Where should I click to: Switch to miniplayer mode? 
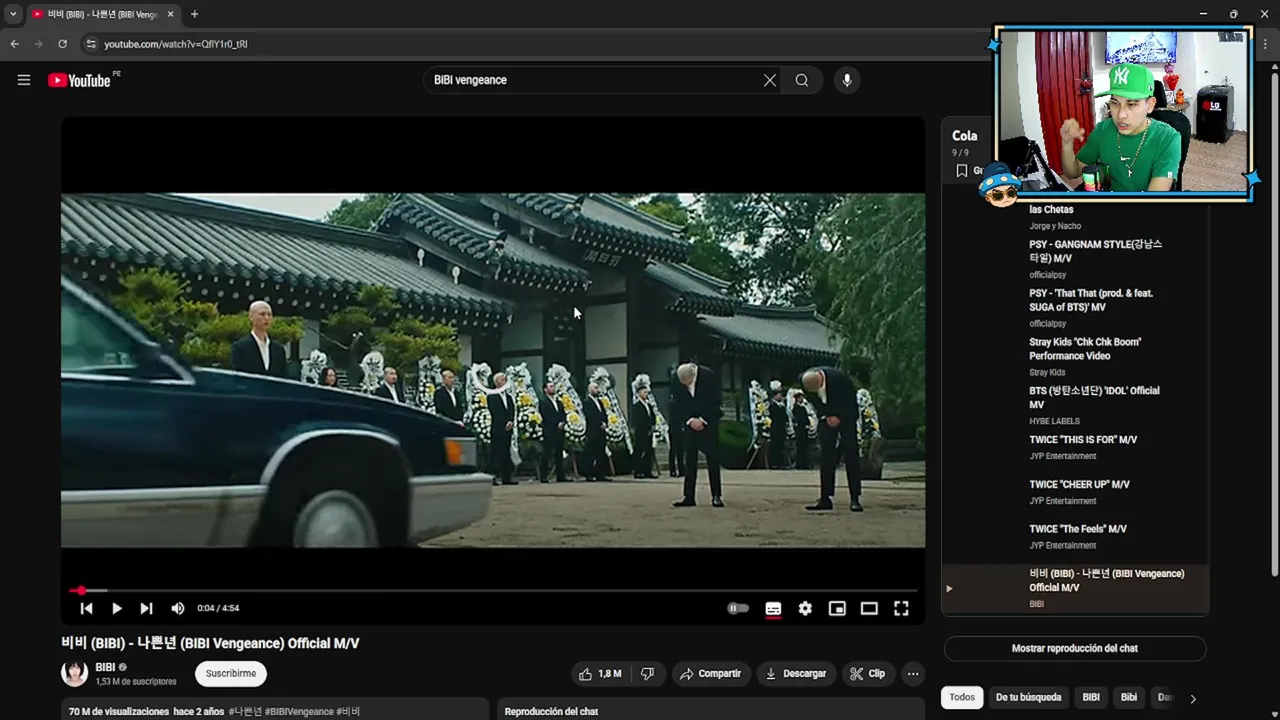(837, 608)
